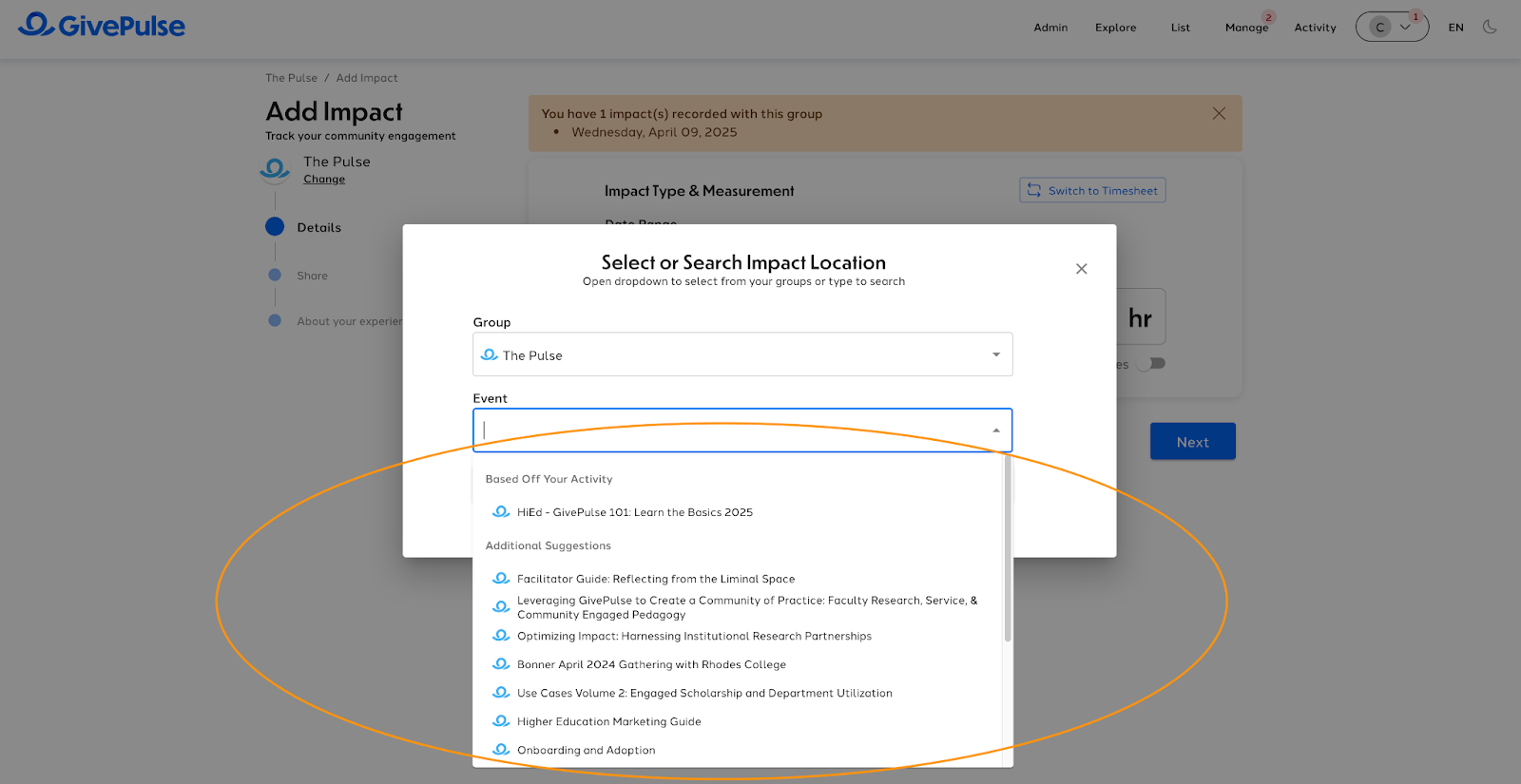Click the Next button
The image size is (1521, 784).
pyautogui.click(x=1193, y=442)
